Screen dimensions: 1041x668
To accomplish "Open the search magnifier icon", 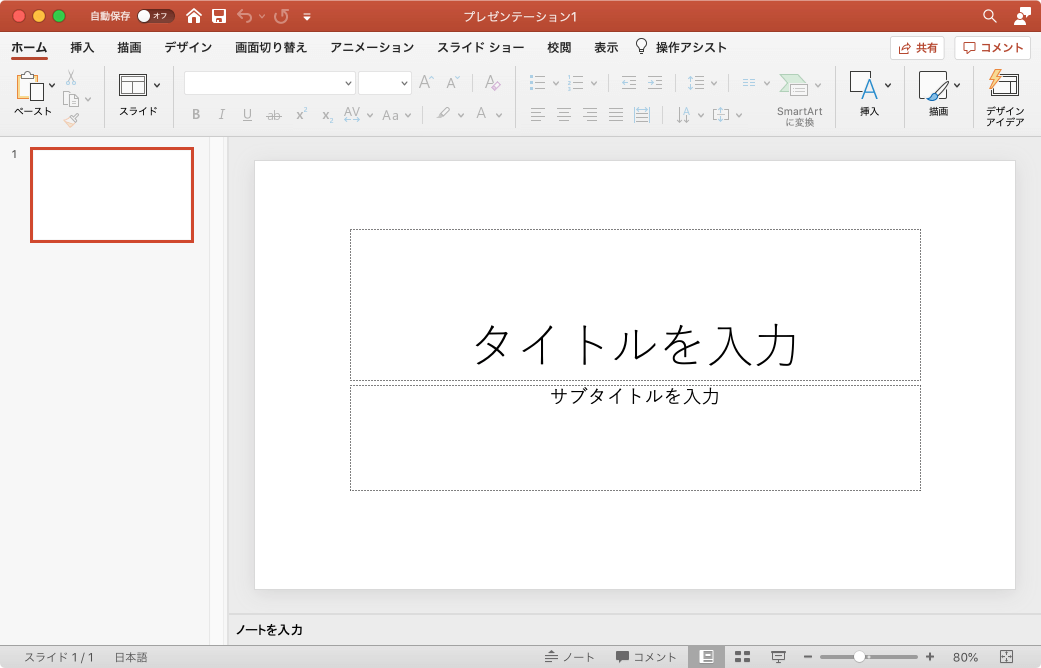I will pyautogui.click(x=989, y=16).
